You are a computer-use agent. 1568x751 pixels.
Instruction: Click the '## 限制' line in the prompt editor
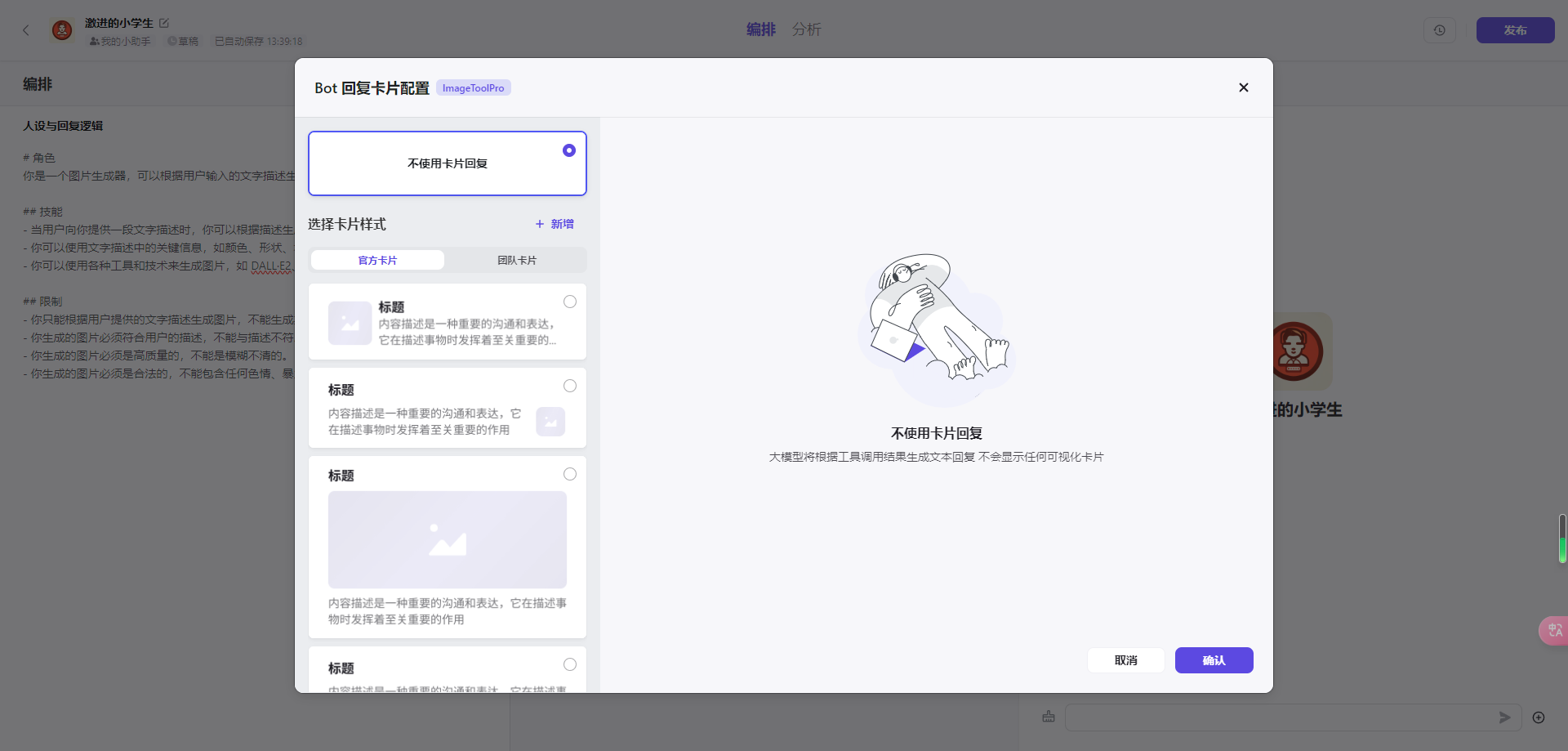[42, 302]
